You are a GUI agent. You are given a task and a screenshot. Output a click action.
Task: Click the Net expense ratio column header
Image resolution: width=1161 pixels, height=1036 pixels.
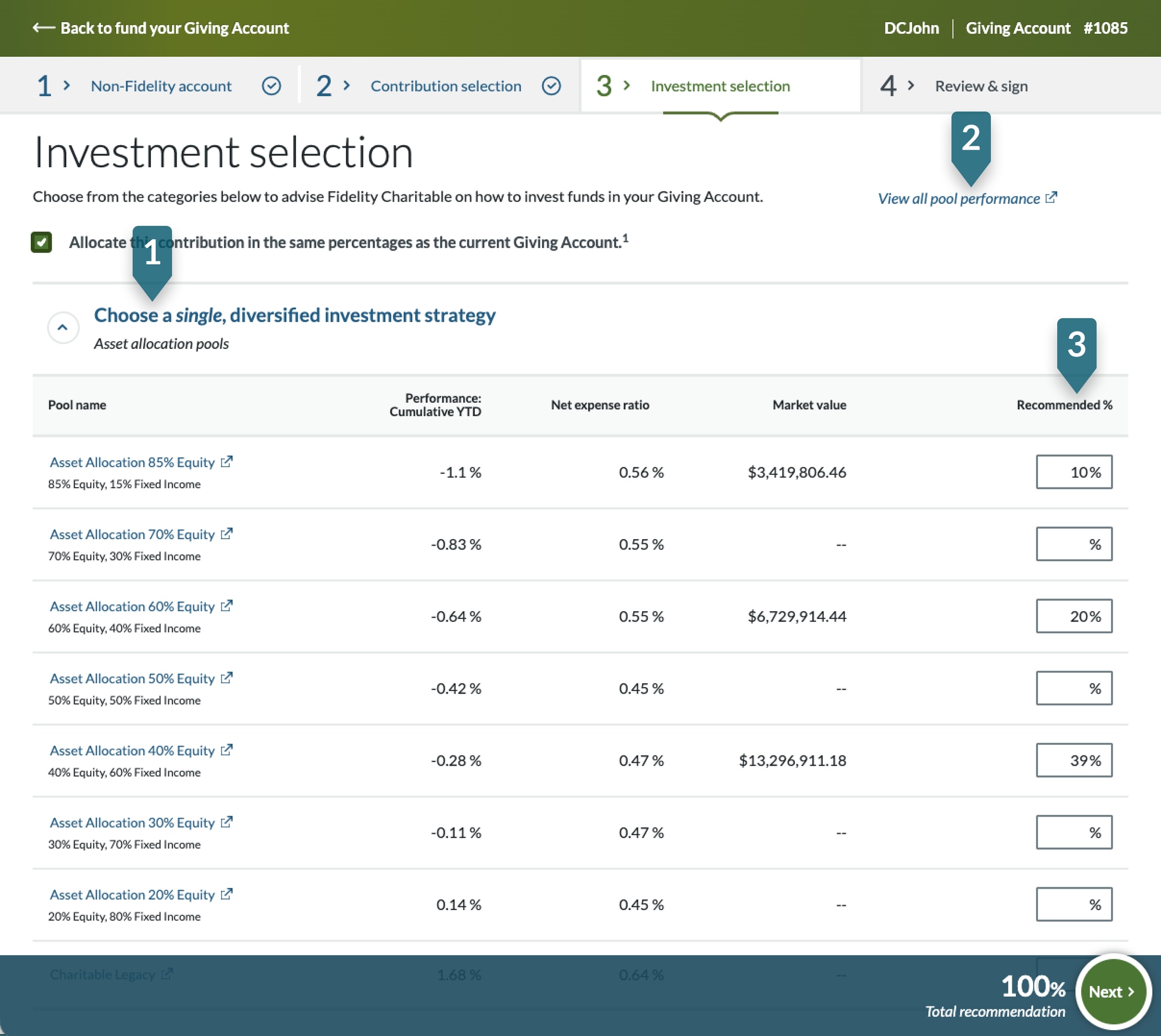600,405
